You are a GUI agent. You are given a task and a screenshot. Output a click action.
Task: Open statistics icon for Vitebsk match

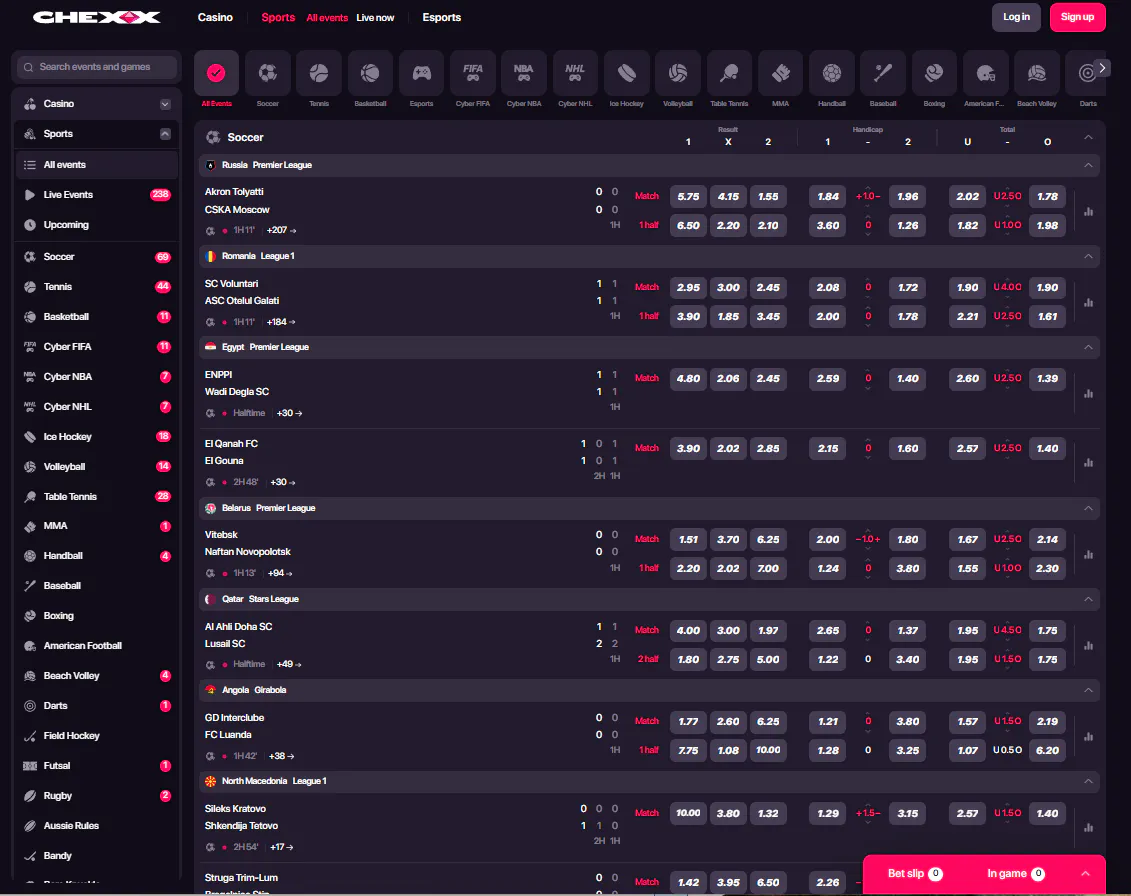point(1088,554)
